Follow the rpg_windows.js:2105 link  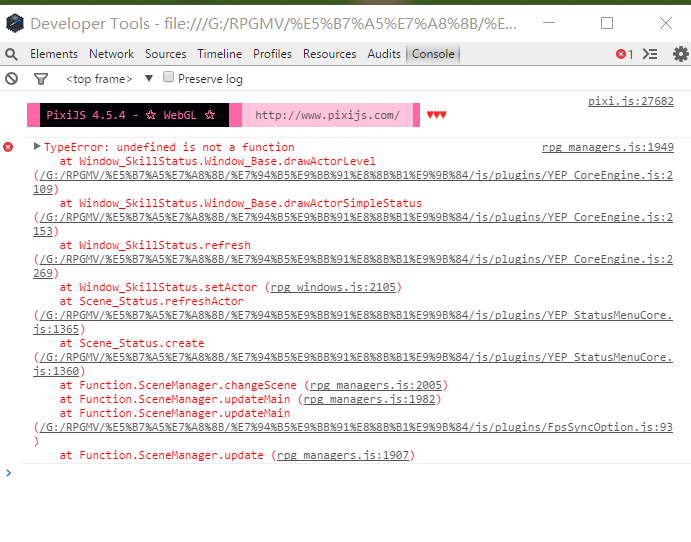coord(333,287)
